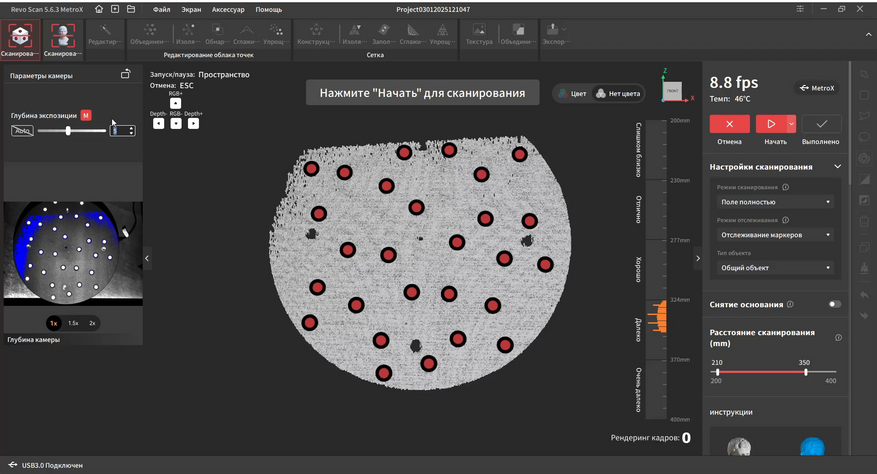The height and width of the screenshot is (474, 877).
Task: Toggle the Снятие основания switch
Action: coord(834,304)
